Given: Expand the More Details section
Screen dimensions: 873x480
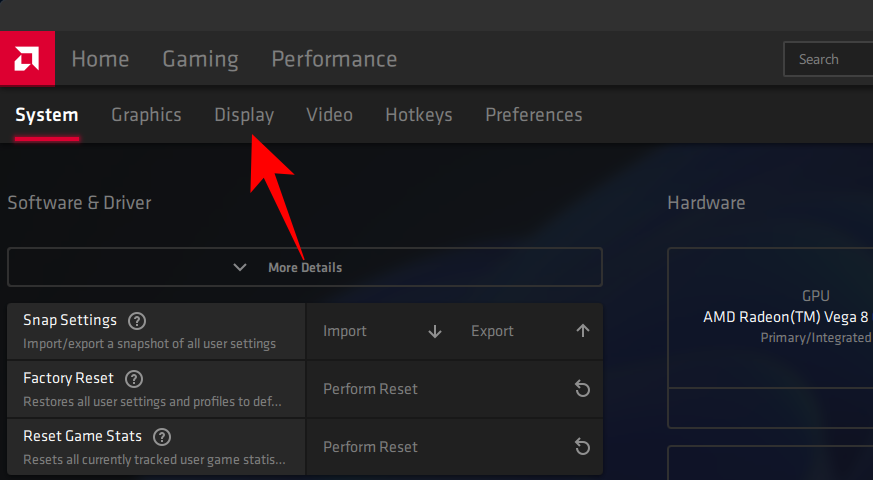Looking at the screenshot, I should coord(304,268).
